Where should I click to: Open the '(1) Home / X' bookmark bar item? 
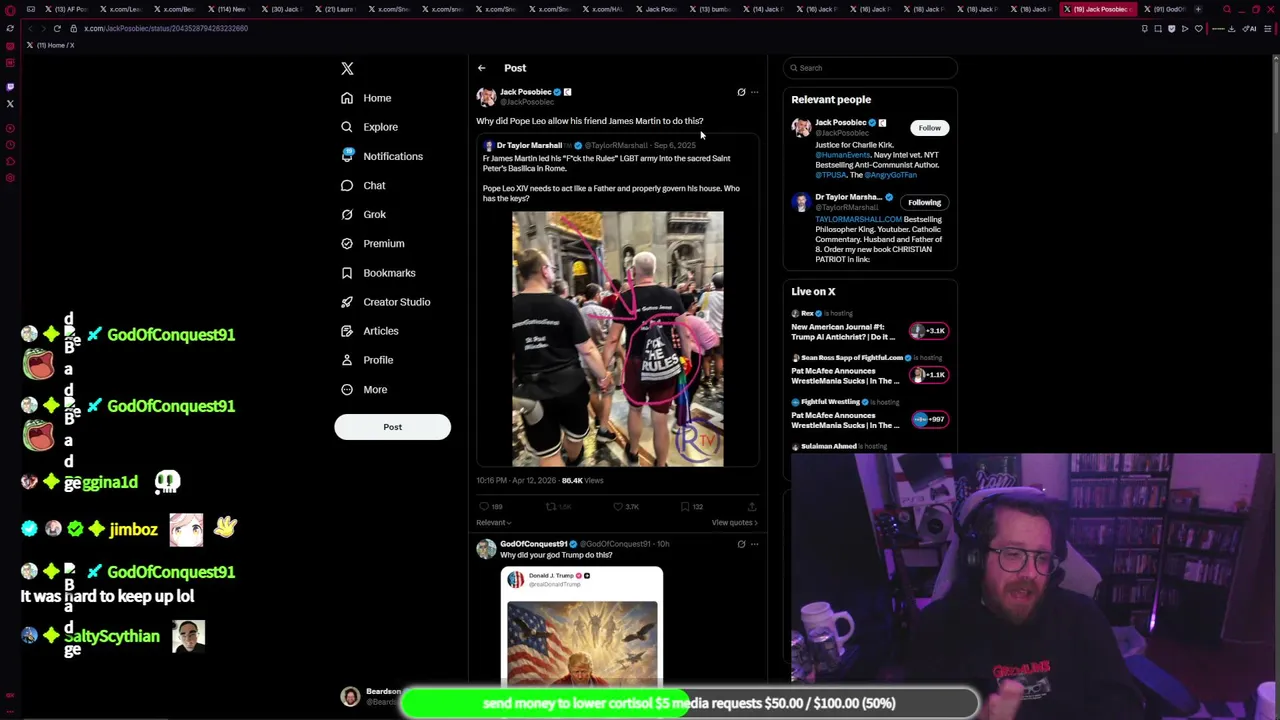pos(50,45)
